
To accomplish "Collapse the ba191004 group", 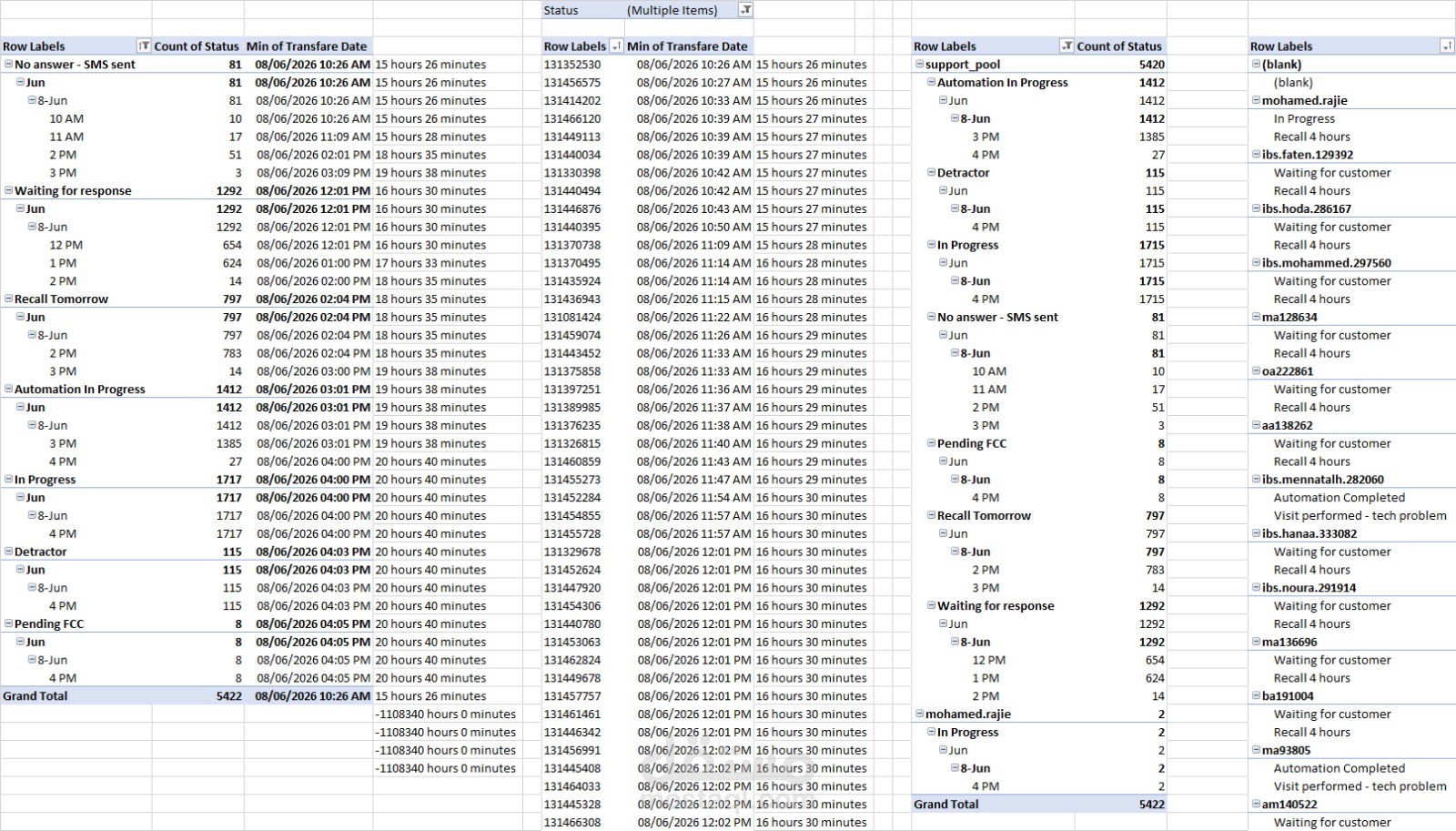I will pyautogui.click(x=1256, y=695).
